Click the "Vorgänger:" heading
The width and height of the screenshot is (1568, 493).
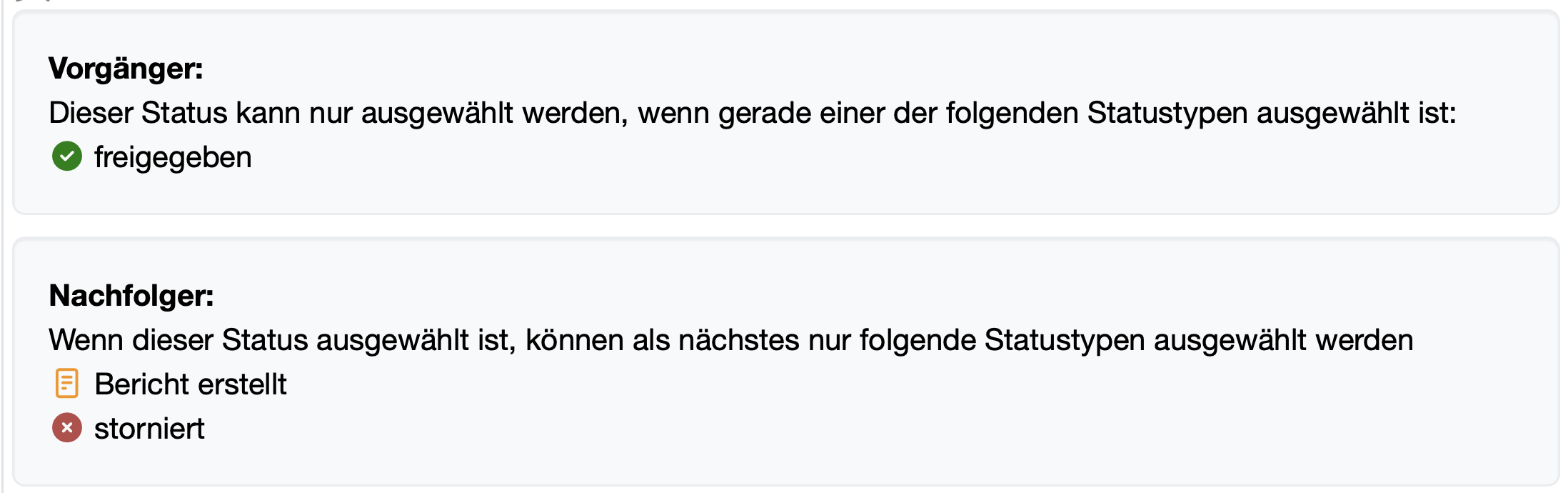coord(126,69)
